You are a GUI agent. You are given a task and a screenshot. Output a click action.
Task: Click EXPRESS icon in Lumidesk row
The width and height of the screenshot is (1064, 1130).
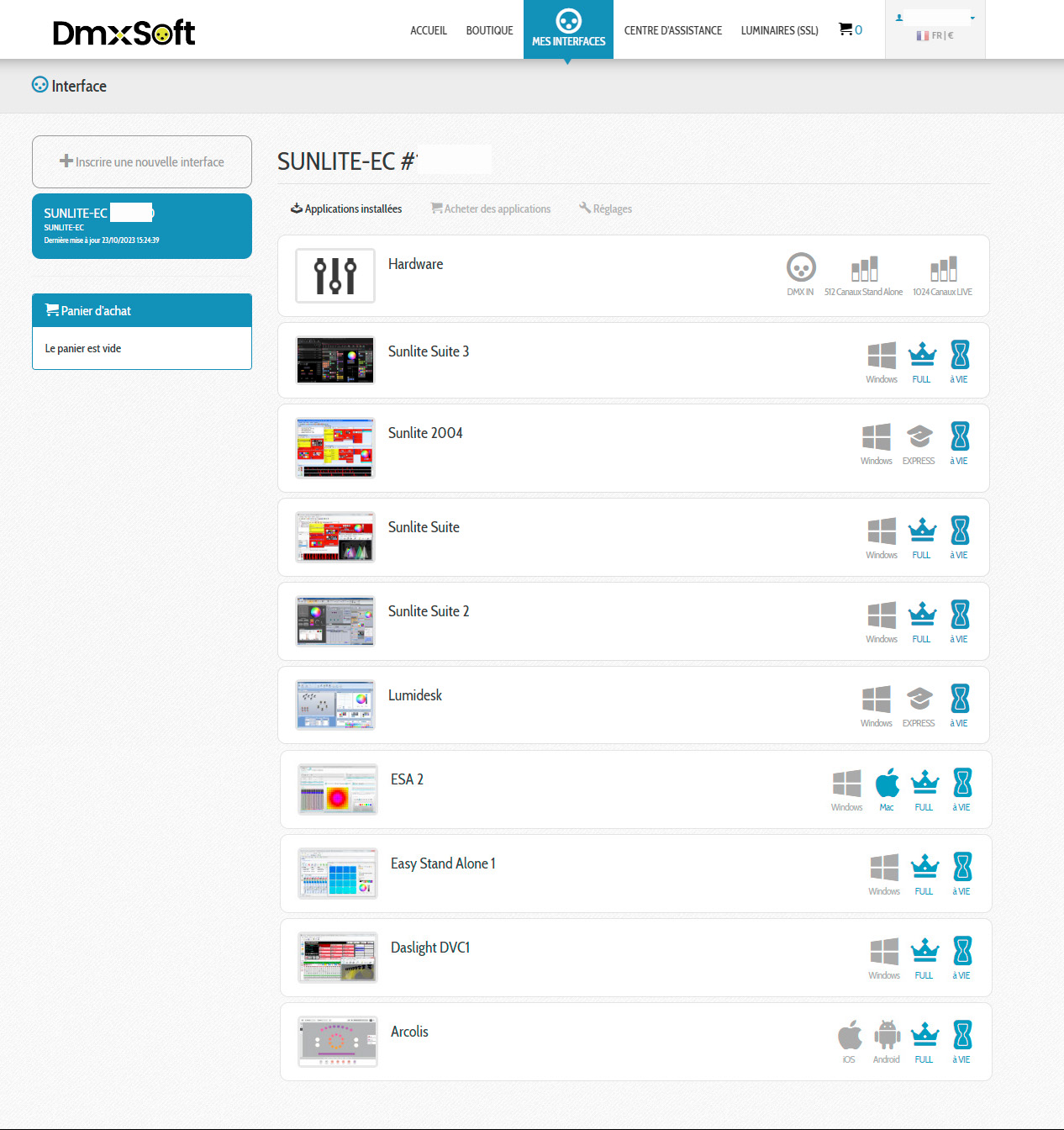919,699
